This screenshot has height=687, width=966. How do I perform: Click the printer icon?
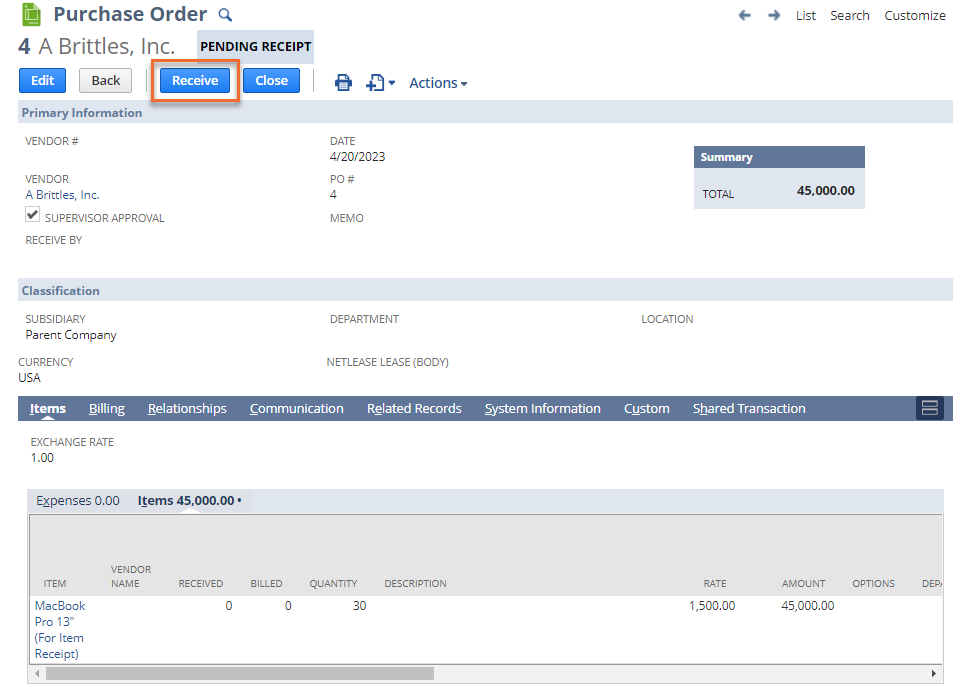click(343, 83)
